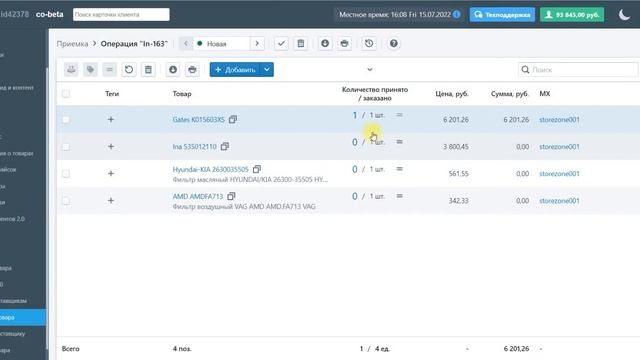This screenshot has height=360, width=640.
Task: Add tag to AMD AMDFA713 row
Action: [111, 200]
